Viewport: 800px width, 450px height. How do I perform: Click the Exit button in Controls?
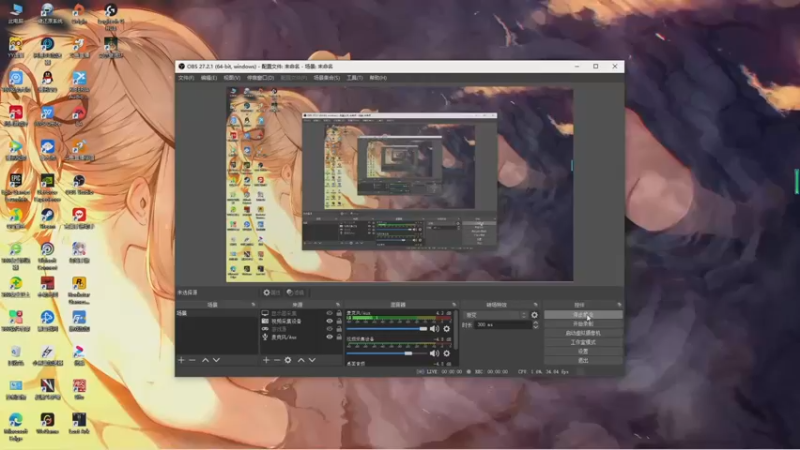coord(583,361)
